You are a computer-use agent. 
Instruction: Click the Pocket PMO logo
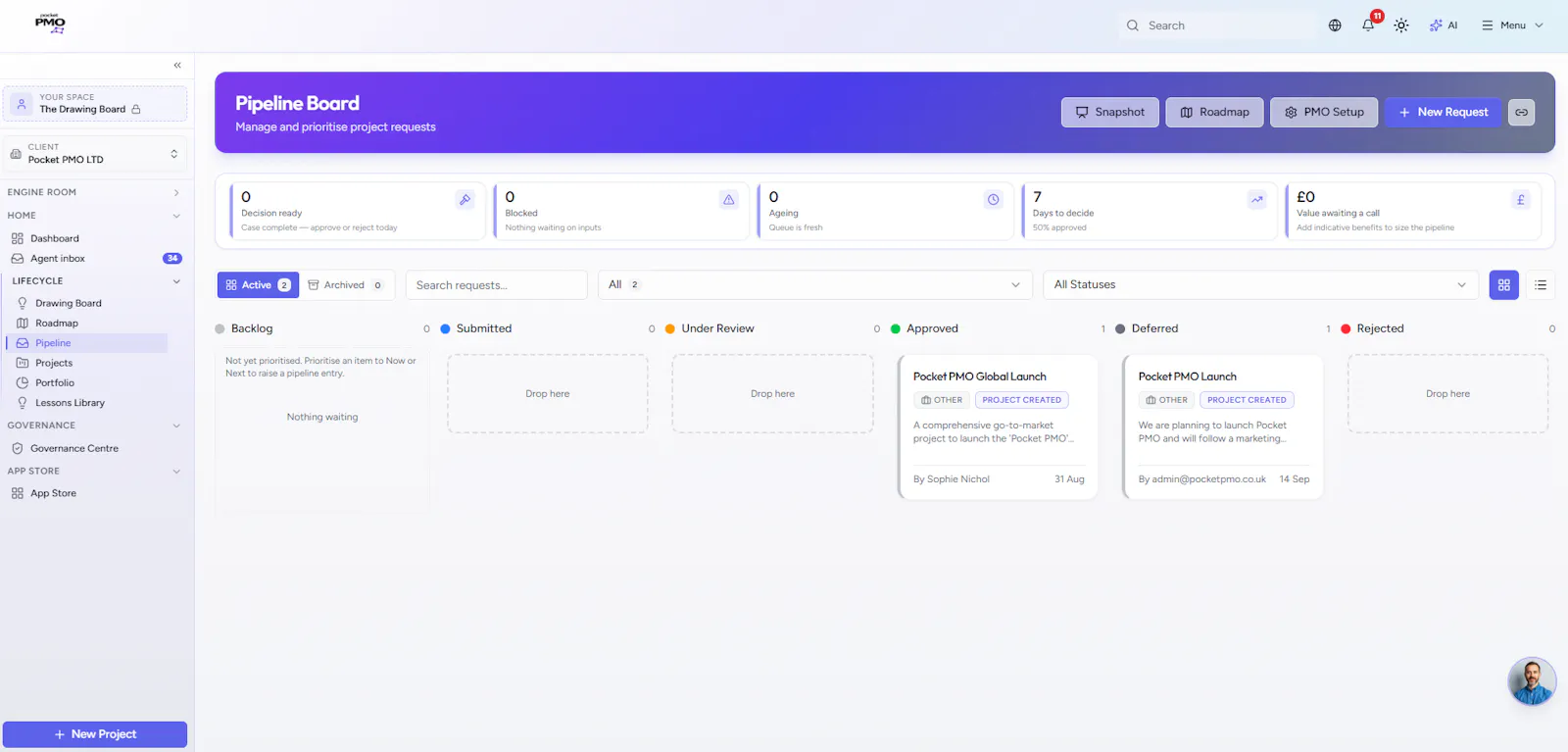tap(50, 24)
